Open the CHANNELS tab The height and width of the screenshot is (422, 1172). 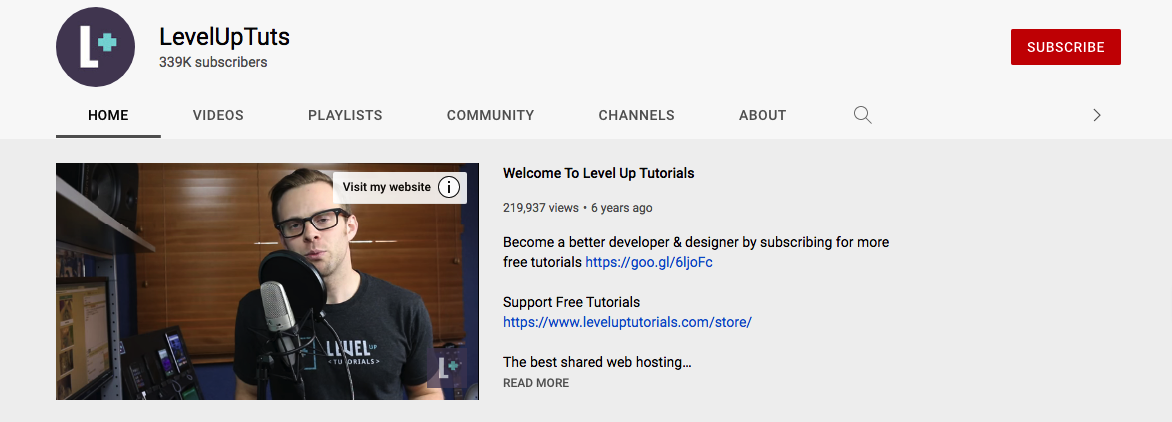click(637, 115)
